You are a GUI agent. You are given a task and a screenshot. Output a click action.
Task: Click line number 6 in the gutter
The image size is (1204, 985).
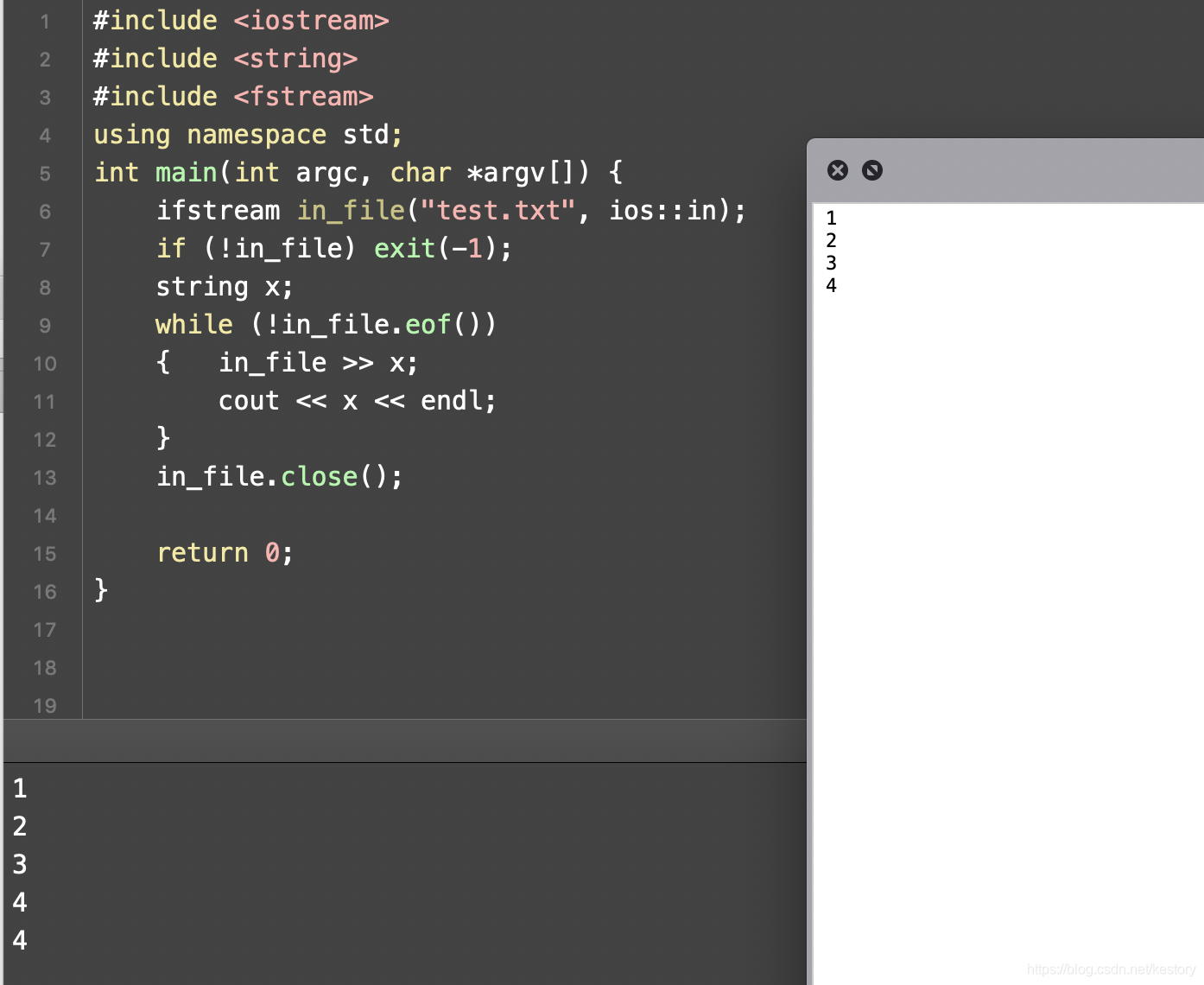[45, 212]
